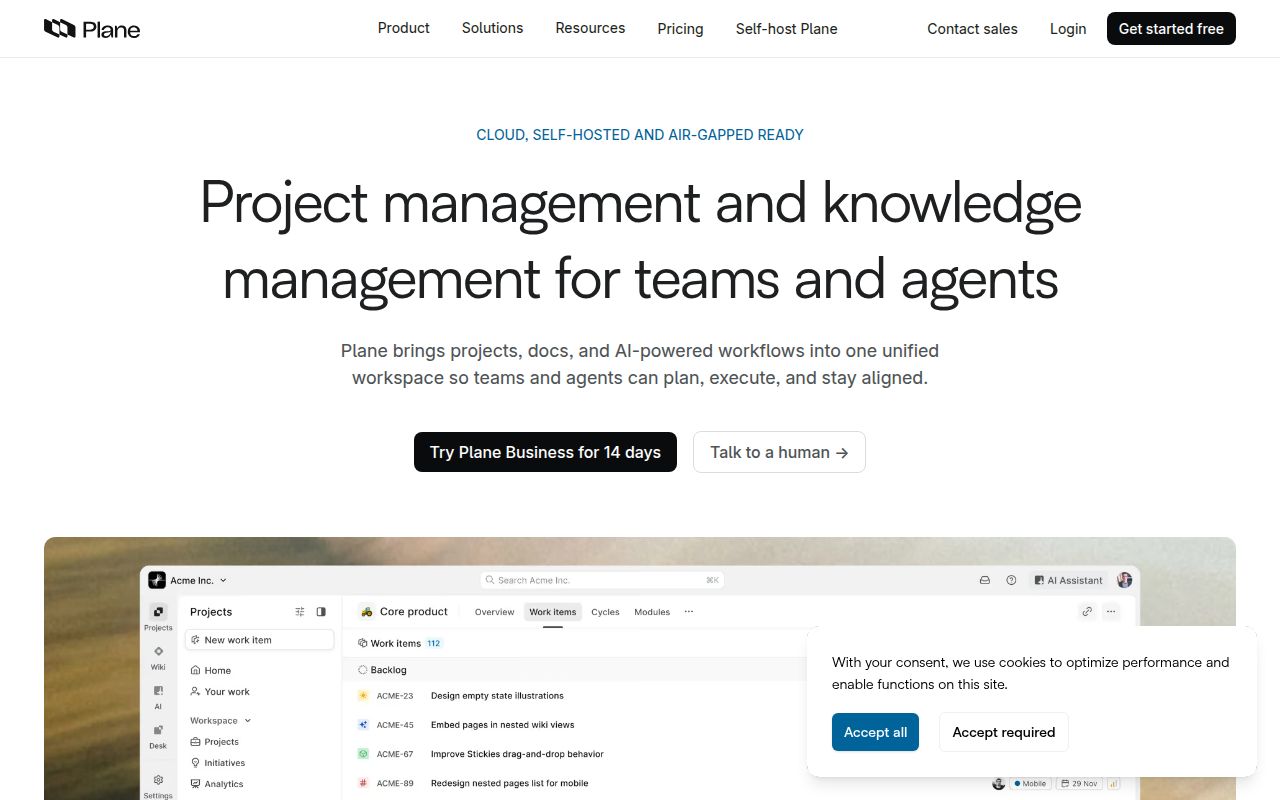The image size is (1280, 800).
Task: Open the Settings gear in the app rail
Action: (158, 780)
